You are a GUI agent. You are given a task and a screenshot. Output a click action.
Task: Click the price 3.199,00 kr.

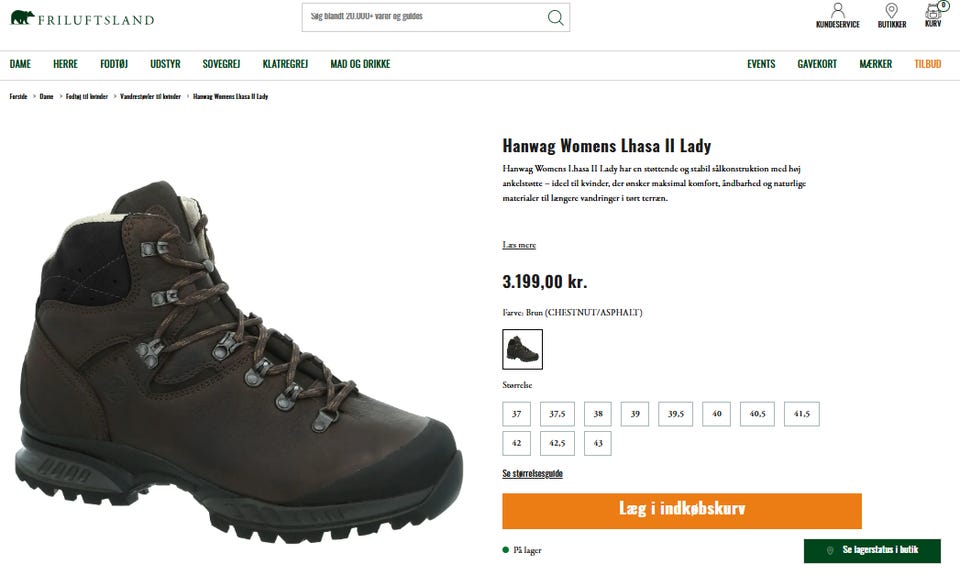pos(544,282)
